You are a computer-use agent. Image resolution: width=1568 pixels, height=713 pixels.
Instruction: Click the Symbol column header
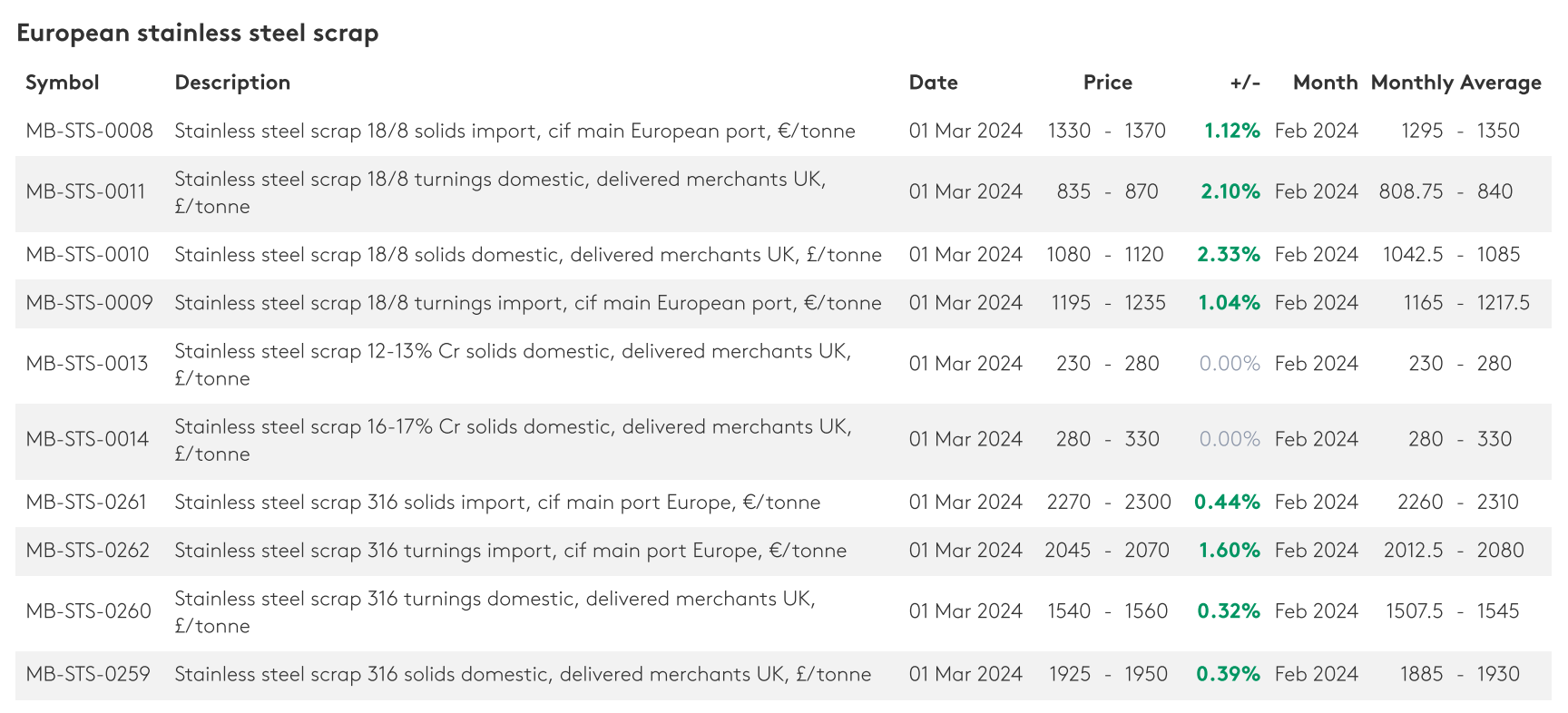[x=62, y=83]
